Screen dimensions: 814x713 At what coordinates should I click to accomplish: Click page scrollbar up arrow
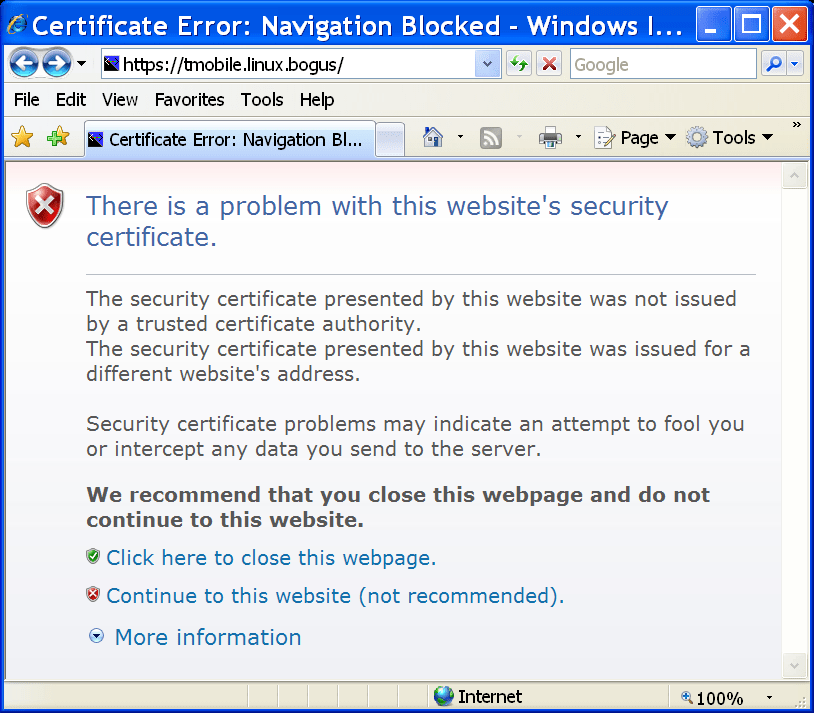(794, 176)
